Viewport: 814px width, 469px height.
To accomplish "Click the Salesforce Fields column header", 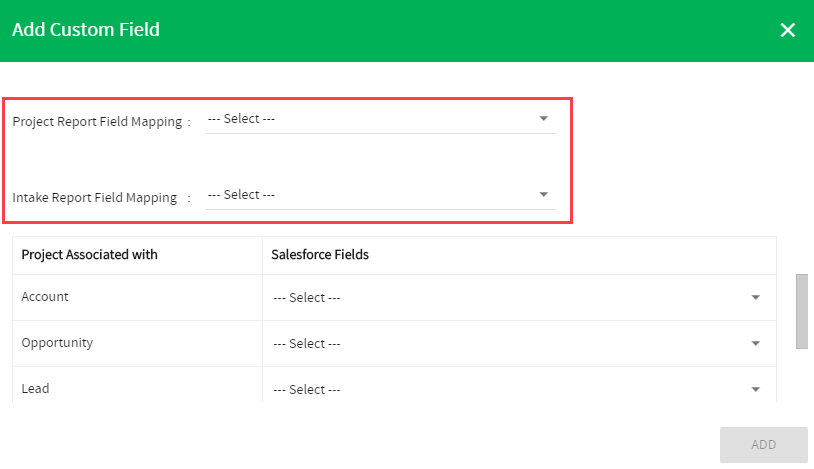I will pyautogui.click(x=320, y=254).
